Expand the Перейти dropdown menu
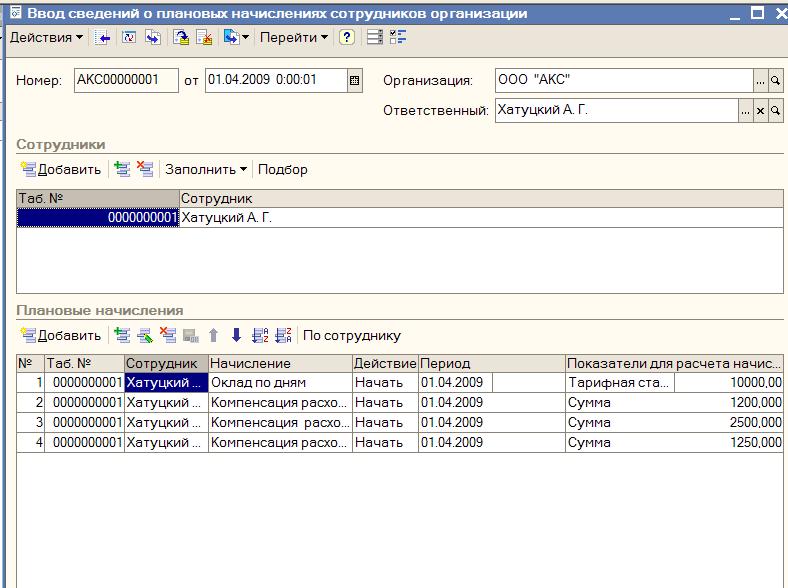Screen dimensions: 788x588 pyautogui.click(x=294, y=37)
